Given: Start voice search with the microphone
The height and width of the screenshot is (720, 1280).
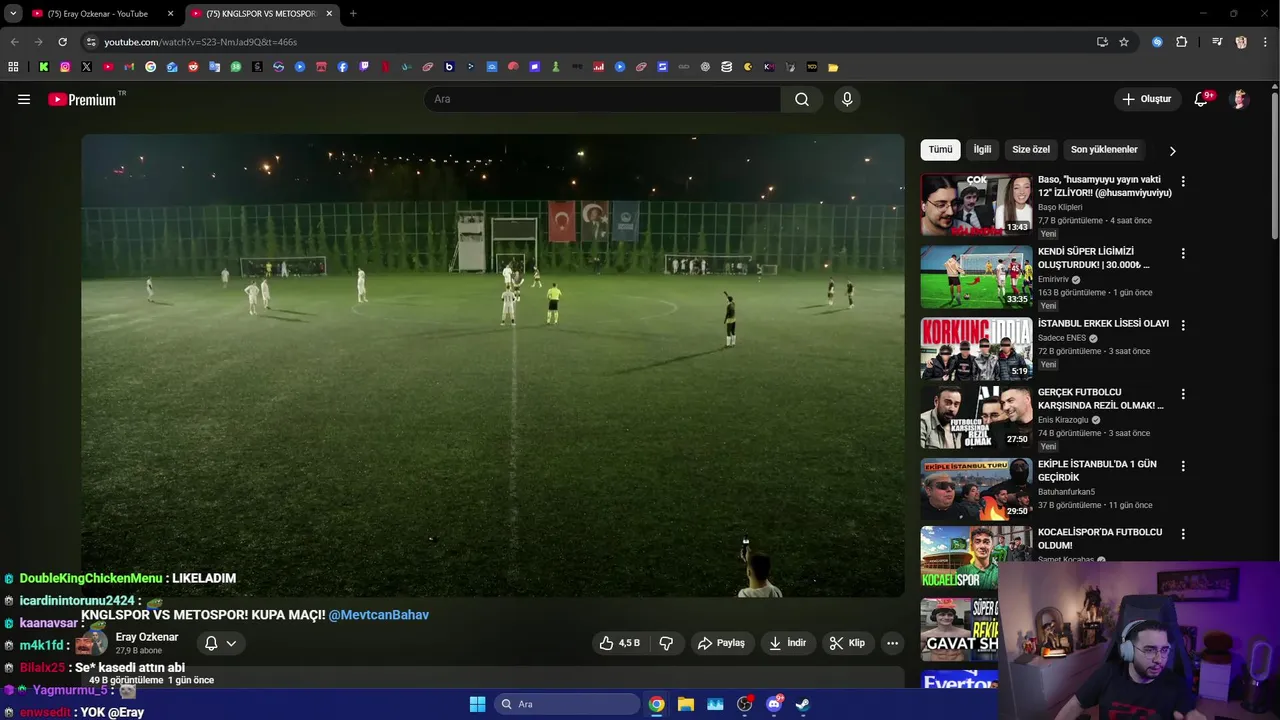Looking at the screenshot, I should pyautogui.click(x=847, y=99).
